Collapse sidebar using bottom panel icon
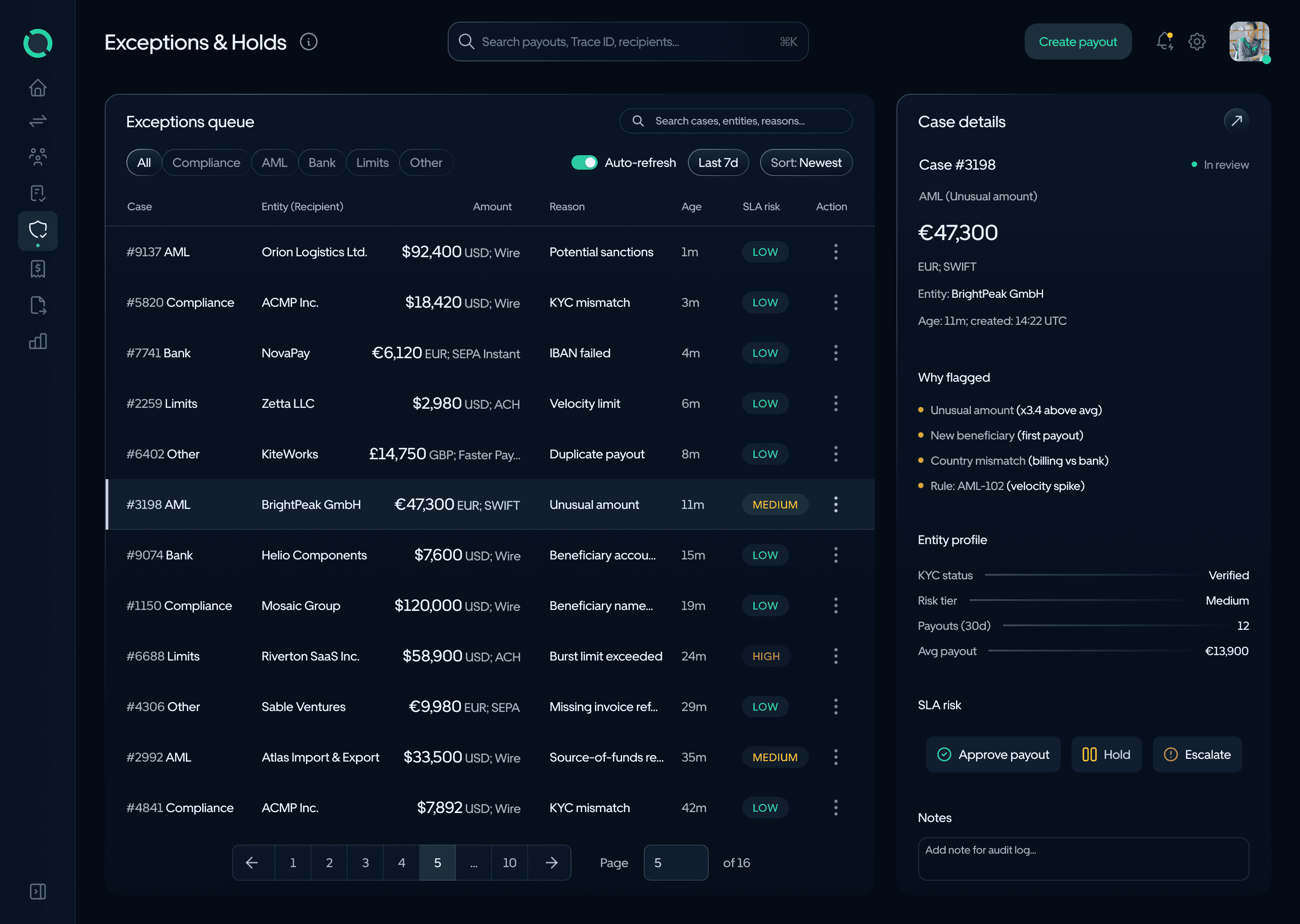Image resolution: width=1300 pixels, height=924 pixels. coord(37,891)
